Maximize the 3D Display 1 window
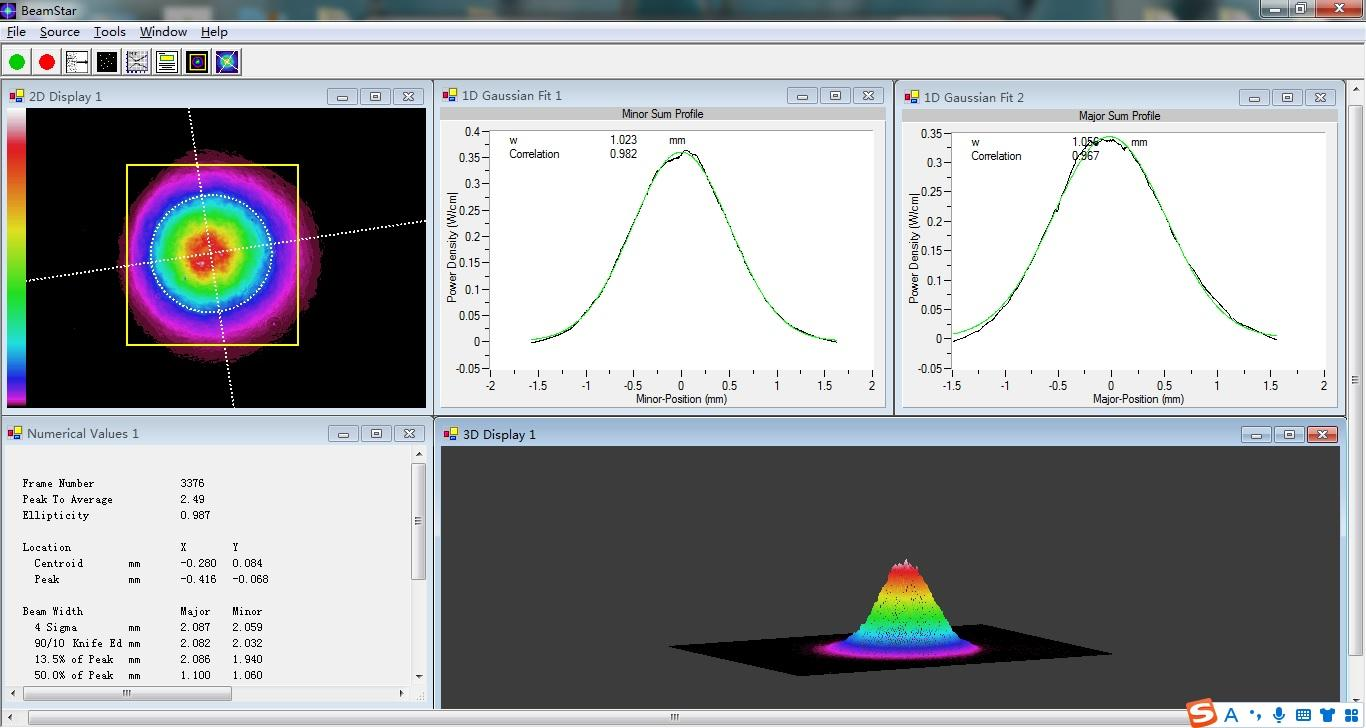Screen dimensions: 1366x728 point(1289,435)
